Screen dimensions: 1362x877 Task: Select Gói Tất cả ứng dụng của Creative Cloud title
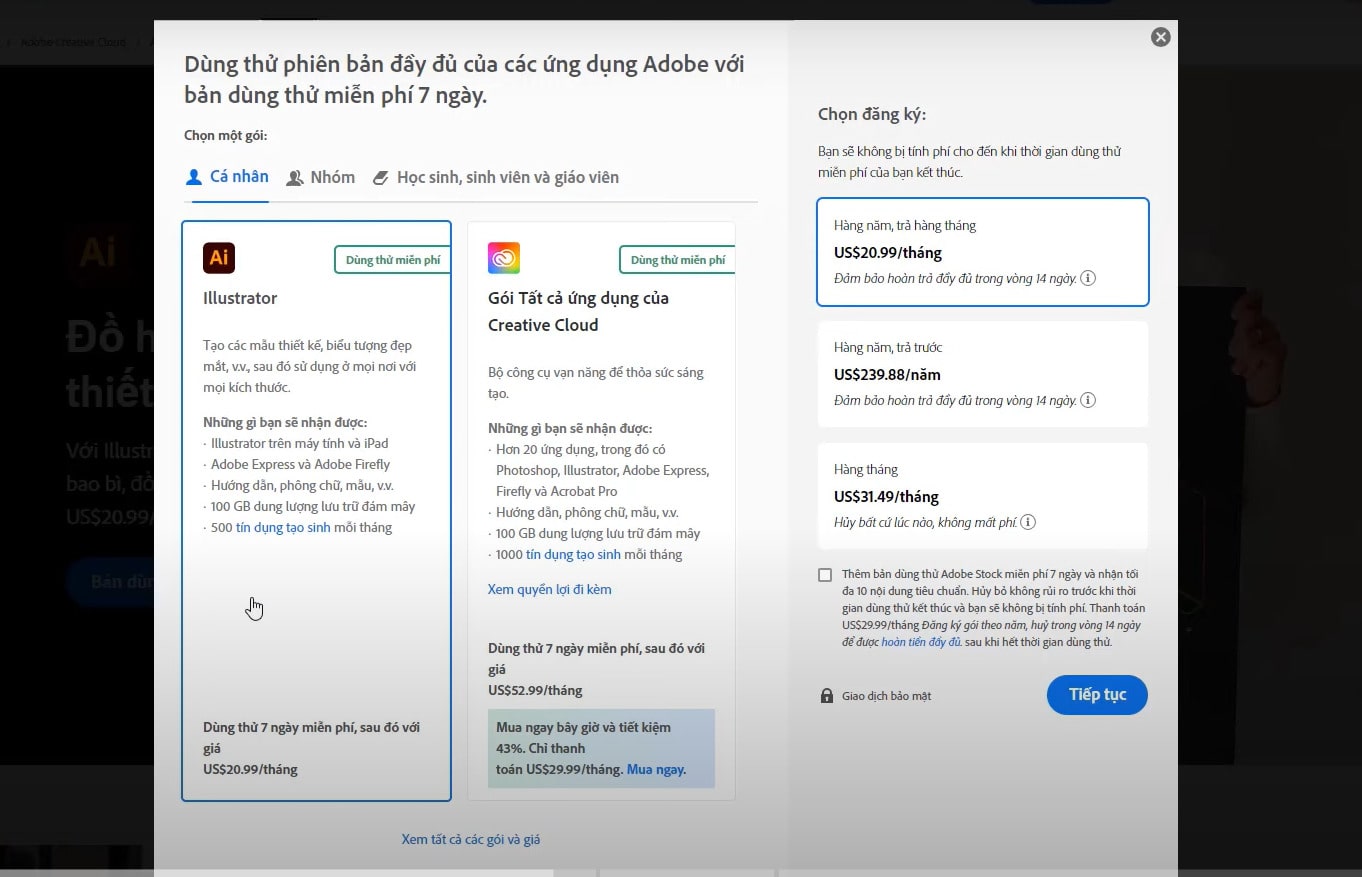pos(578,311)
